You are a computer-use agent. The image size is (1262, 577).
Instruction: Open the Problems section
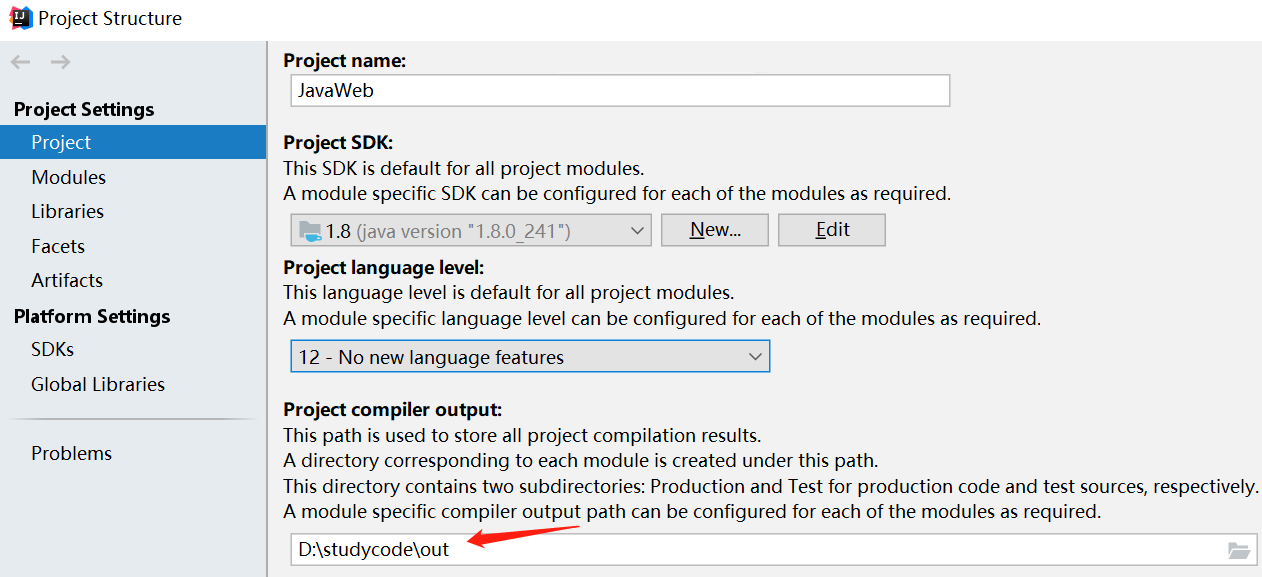71,452
